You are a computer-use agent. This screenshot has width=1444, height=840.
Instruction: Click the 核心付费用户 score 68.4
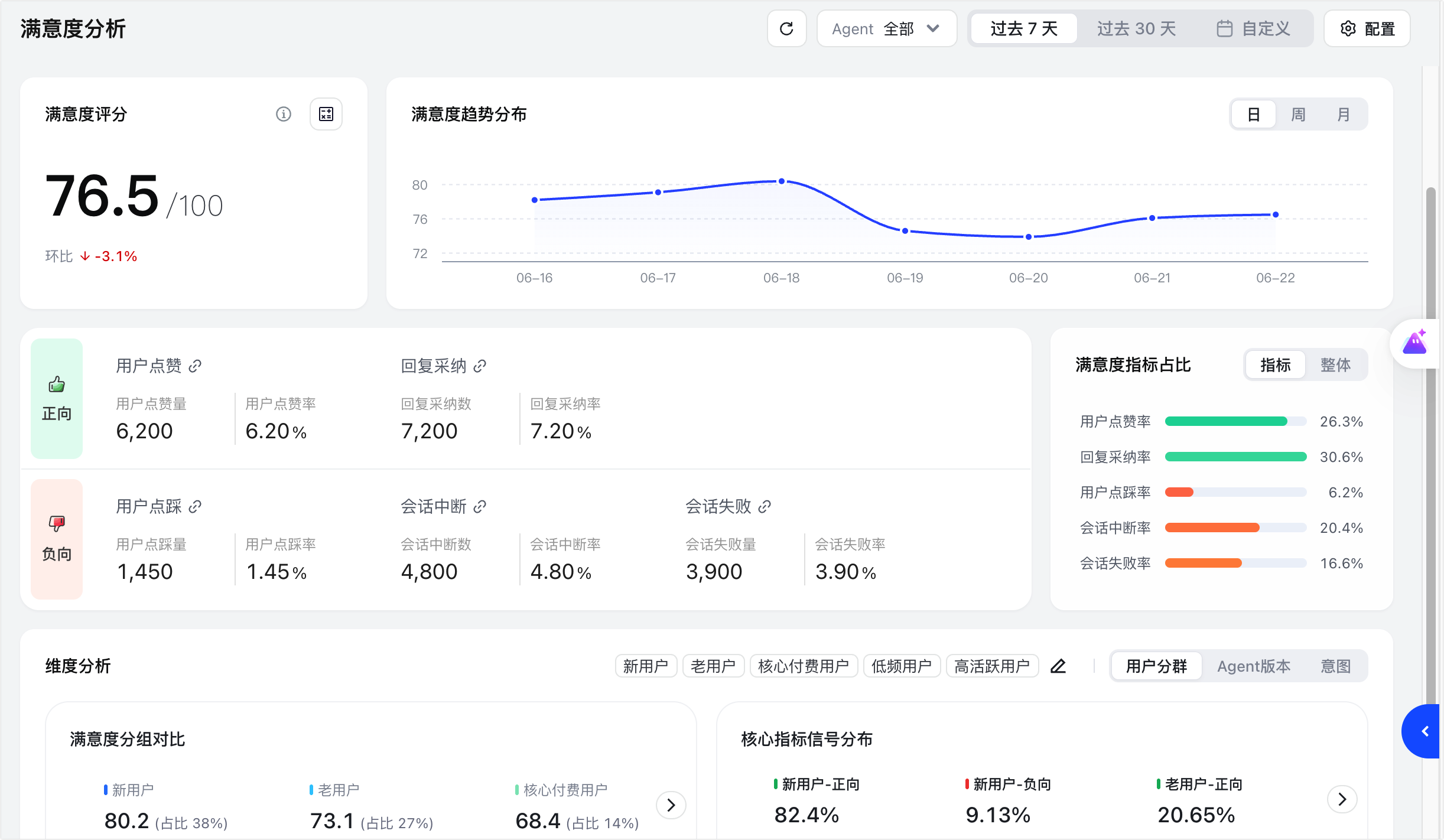tap(538, 821)
